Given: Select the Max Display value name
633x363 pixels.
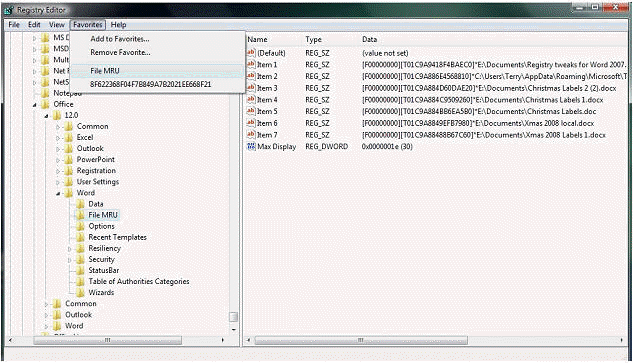Looking at the screenshot, I should pyautogui.click(x=277, y=147).
